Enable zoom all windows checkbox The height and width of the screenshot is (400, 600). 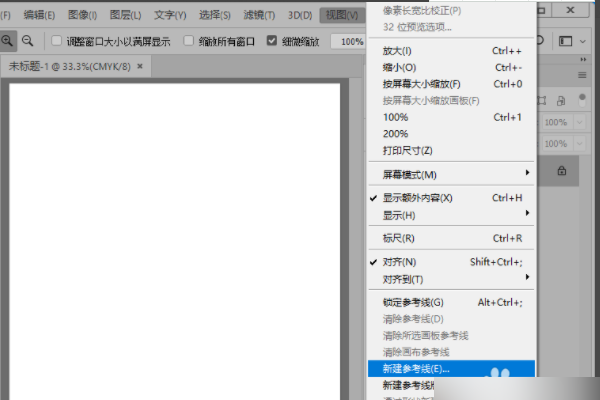pyautogui.click(x=188, y=41)
